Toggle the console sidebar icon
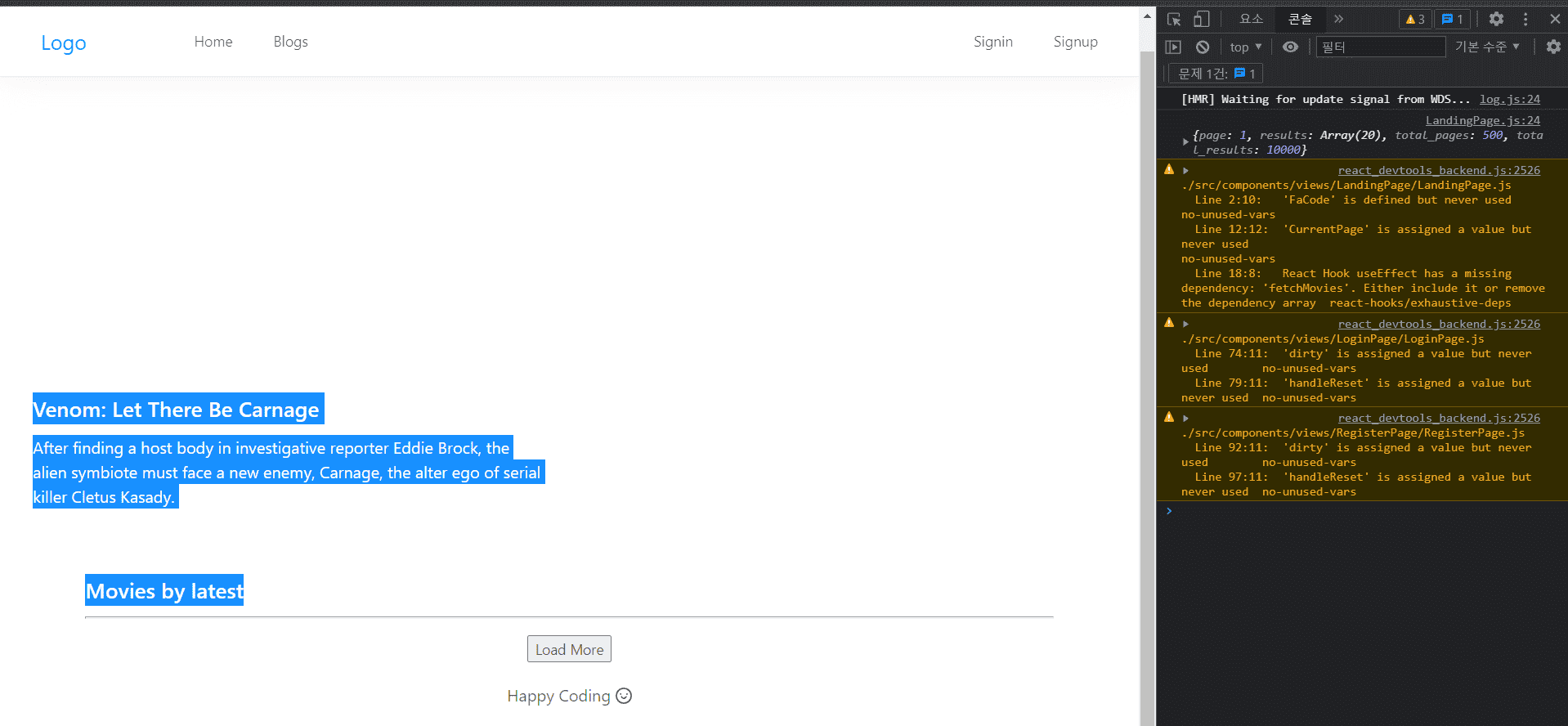 click(x=1173, y=47)
